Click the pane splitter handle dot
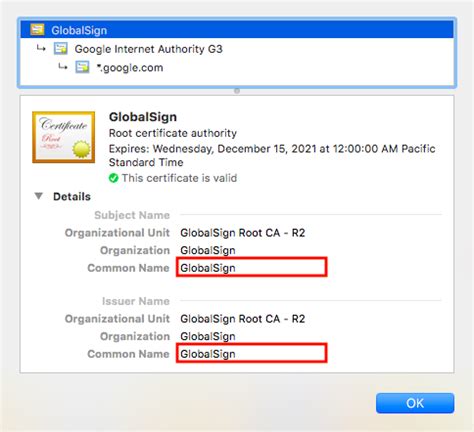Screen dimensions: 474x432 pyautogui.click(x=237, y=91)
